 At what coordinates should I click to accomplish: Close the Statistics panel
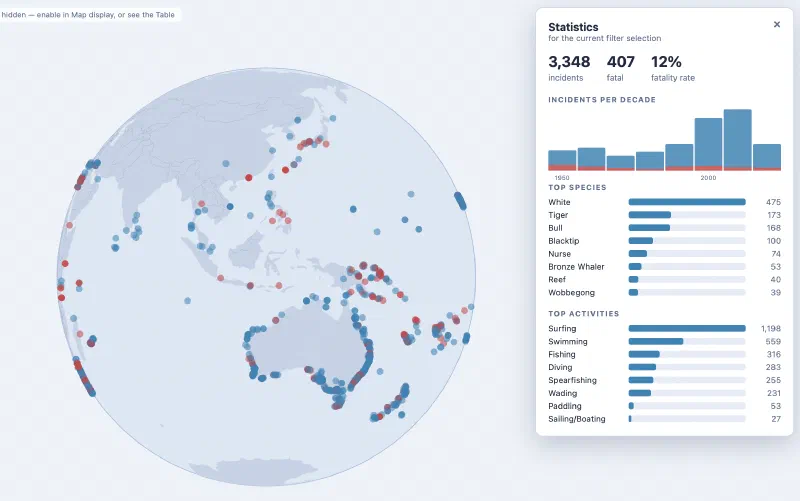[x=777, y=24]
